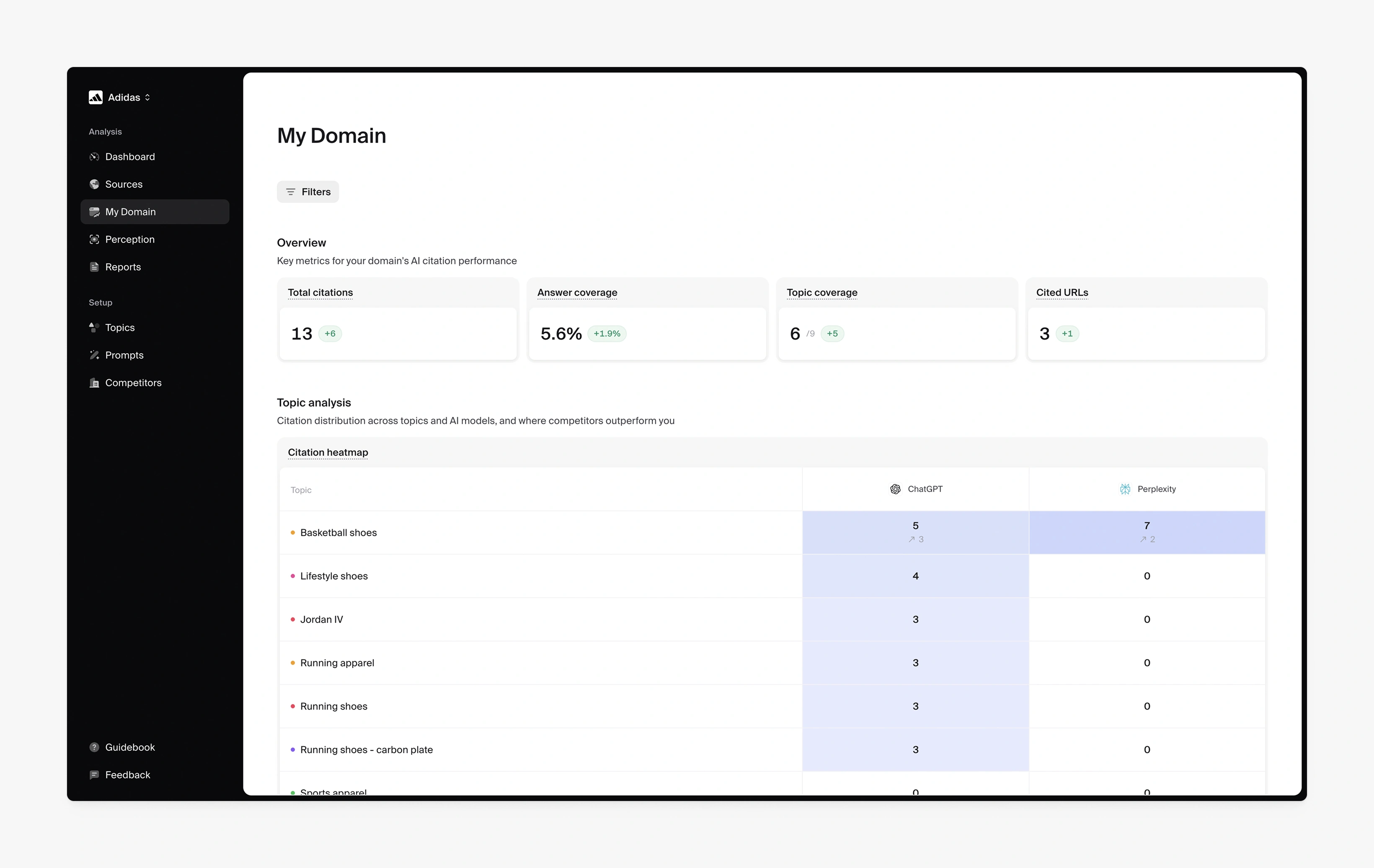Screen dimensions: 1374x868
Task: Click the Perplexity column header
Action: point(1147,489)
